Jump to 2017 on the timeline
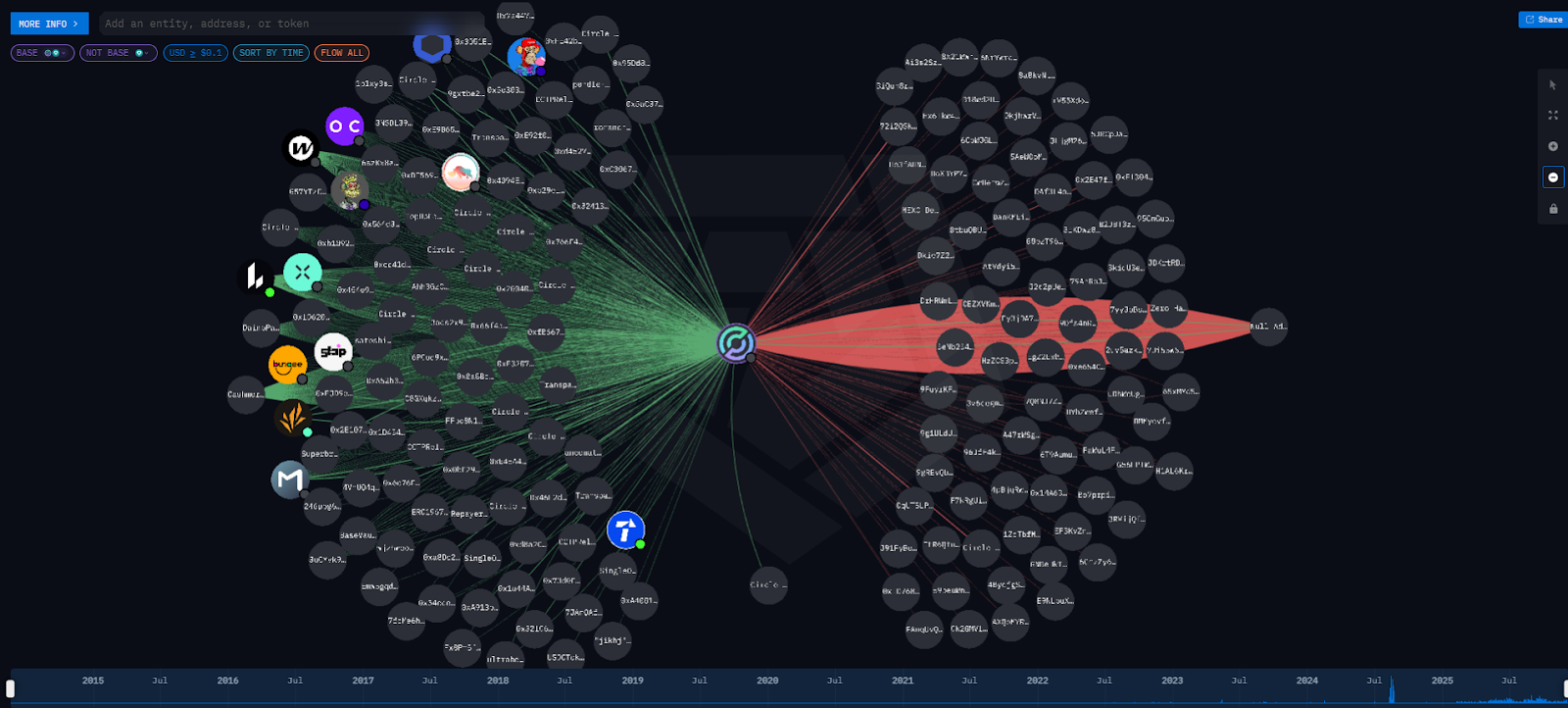1568x708 pixels. point(363,681)
